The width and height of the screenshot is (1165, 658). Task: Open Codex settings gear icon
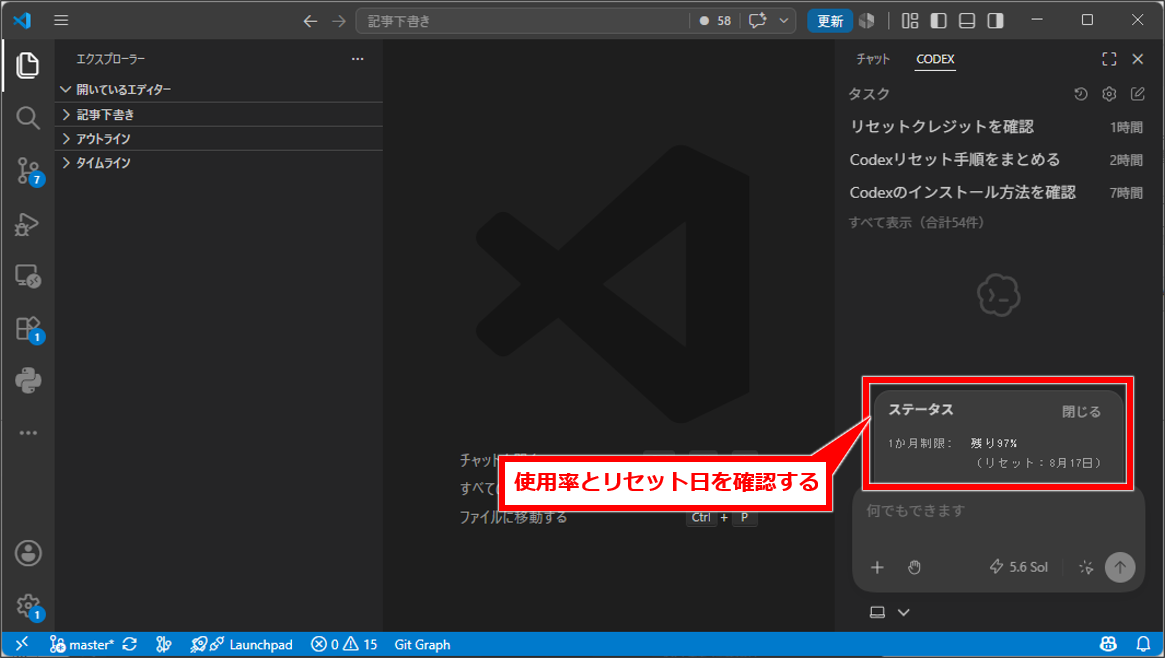1109,94
